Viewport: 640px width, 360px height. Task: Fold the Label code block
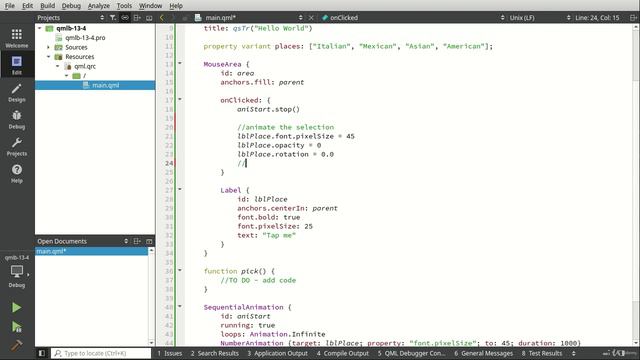[180, 190]
